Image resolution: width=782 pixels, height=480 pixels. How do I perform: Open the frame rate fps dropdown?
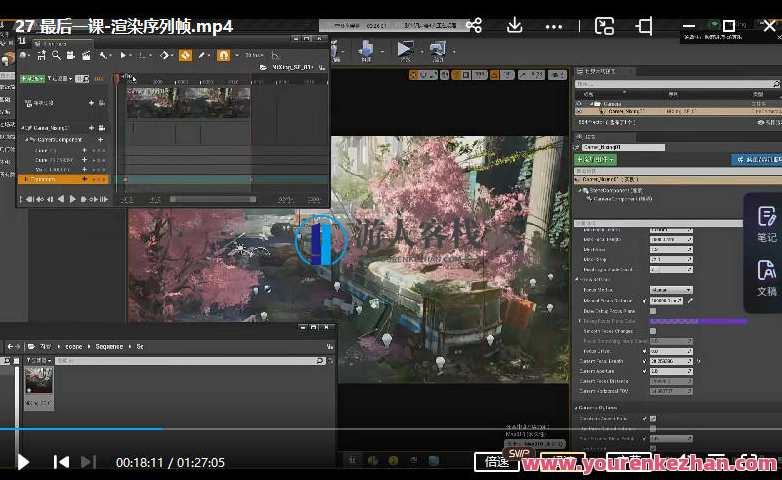click(254, 55)
